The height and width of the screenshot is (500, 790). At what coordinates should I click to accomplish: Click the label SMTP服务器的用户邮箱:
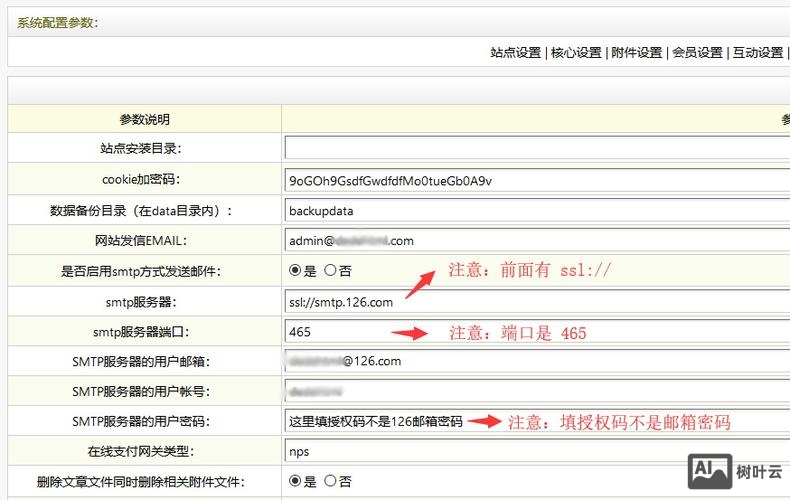point(141,362)
